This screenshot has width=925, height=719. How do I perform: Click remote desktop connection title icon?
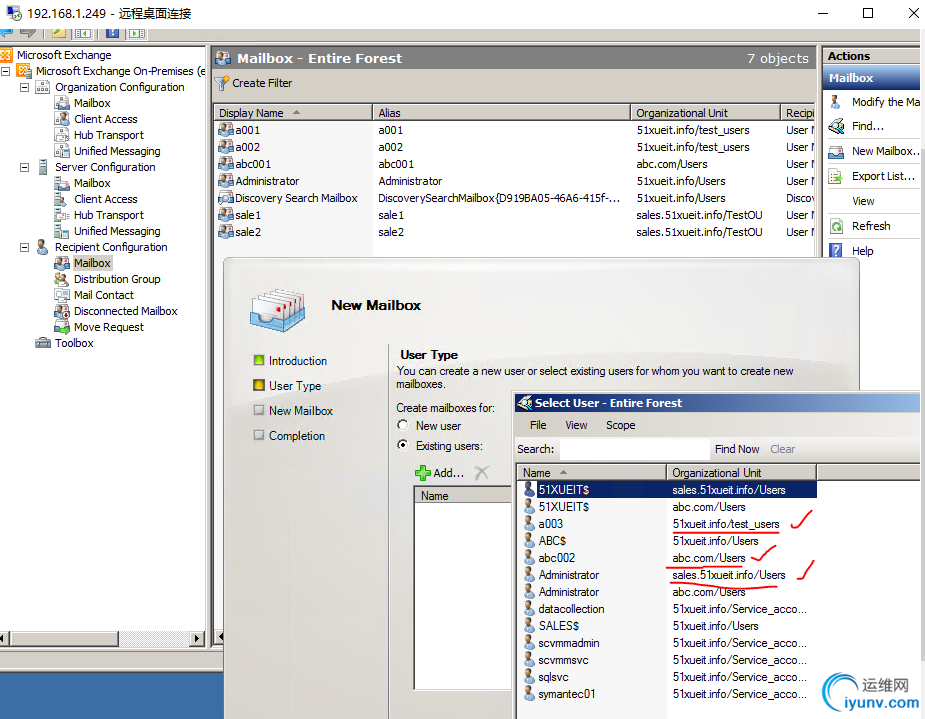click(x=13, y=13)
